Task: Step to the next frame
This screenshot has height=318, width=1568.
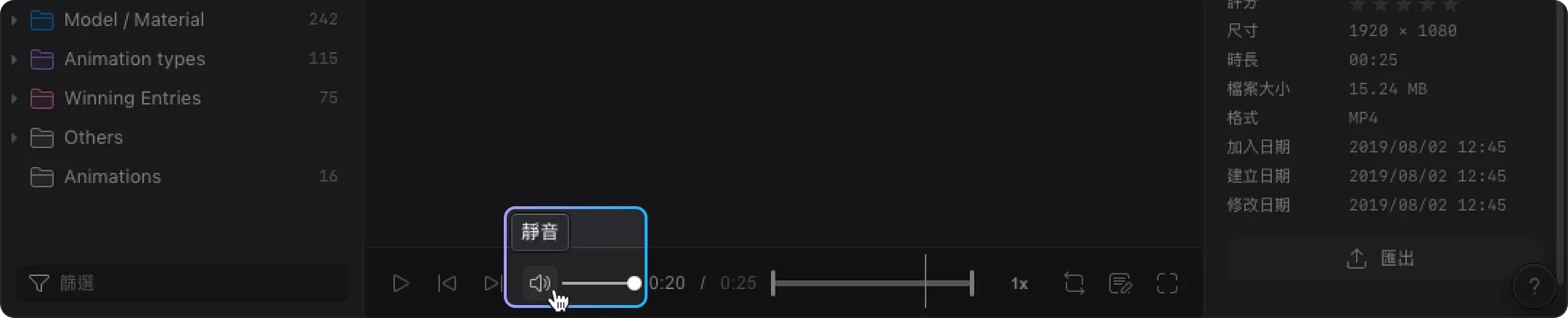Action: (493, 284)
